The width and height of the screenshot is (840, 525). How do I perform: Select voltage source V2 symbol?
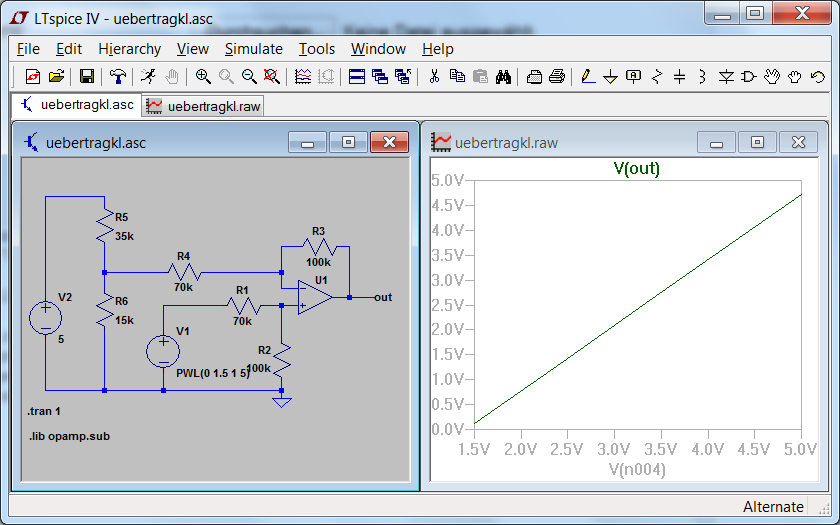(46, 318)
